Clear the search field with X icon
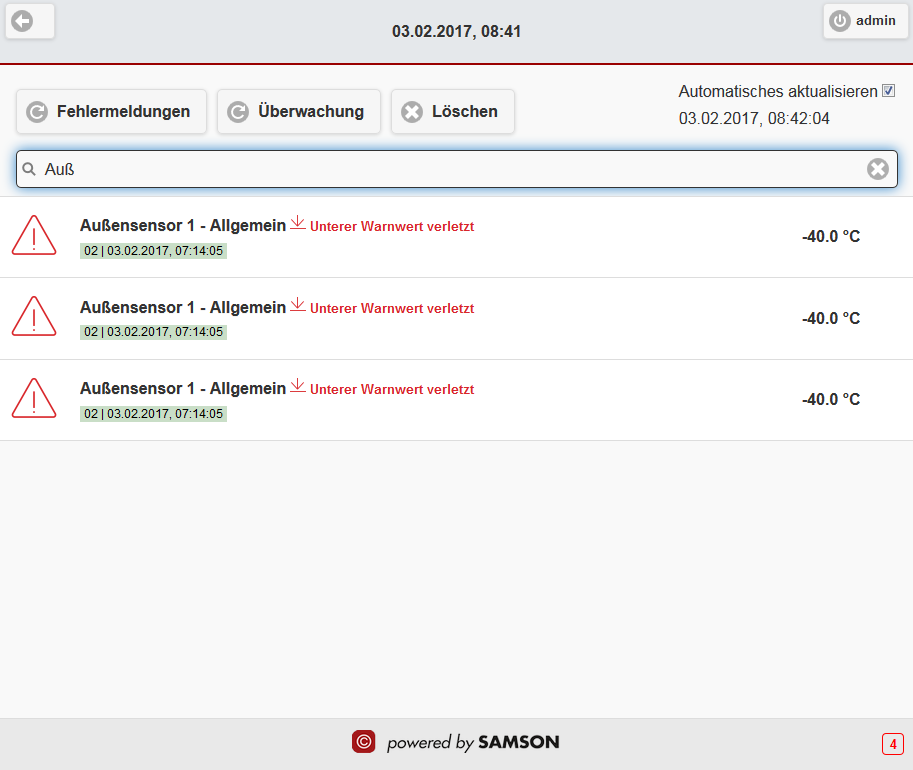Screen dimensions: 913x770 coord(877,169)
